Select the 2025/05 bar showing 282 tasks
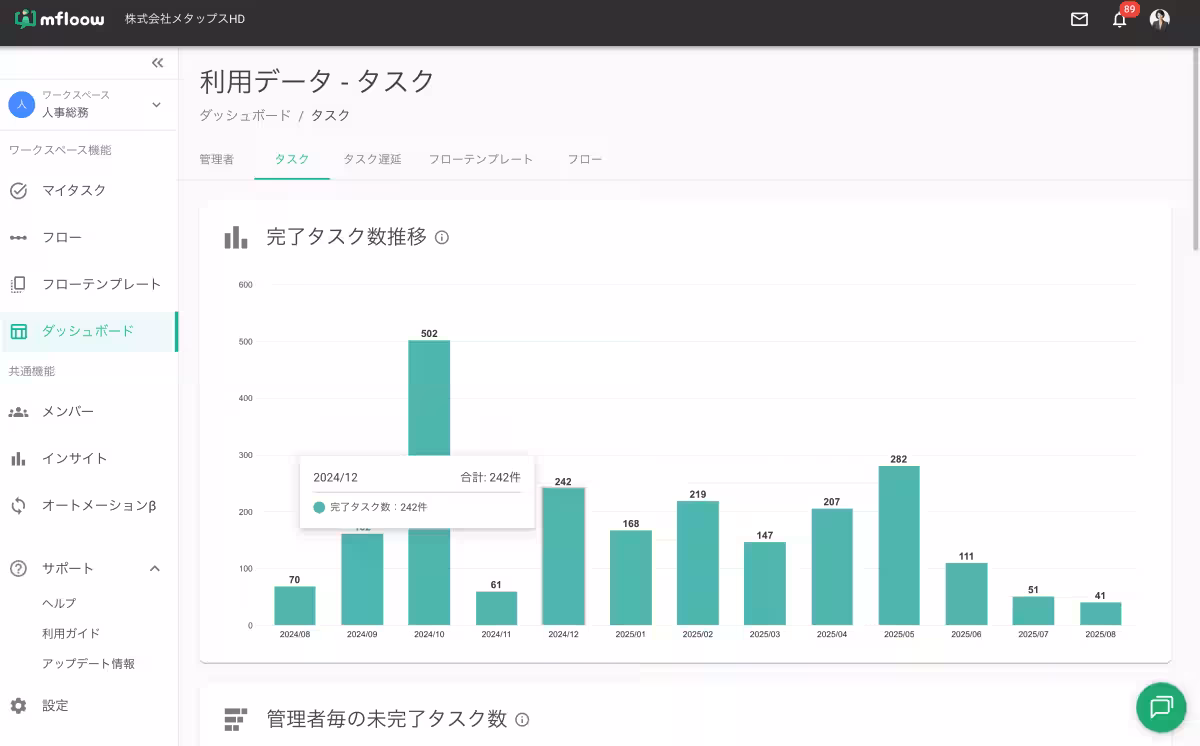Screen dimensions: 1200x746 (898, 540)
